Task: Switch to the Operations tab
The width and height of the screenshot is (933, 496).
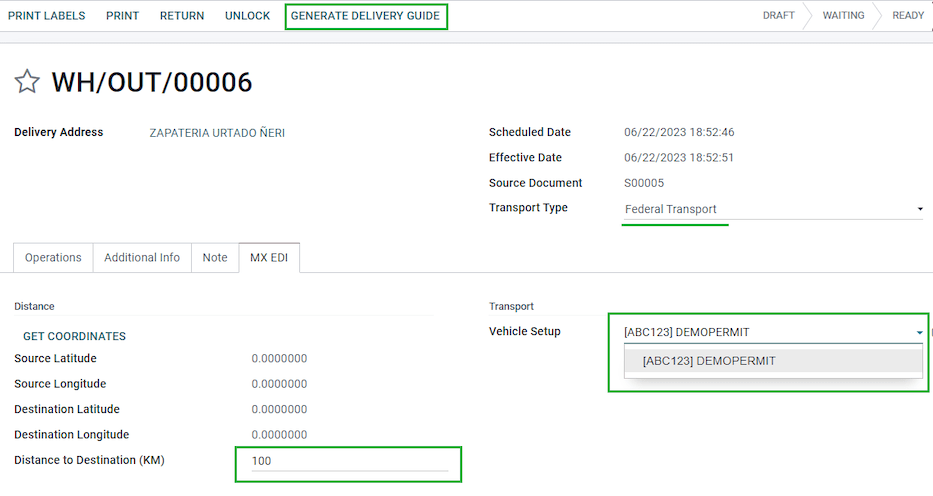Action: [53, 257]
